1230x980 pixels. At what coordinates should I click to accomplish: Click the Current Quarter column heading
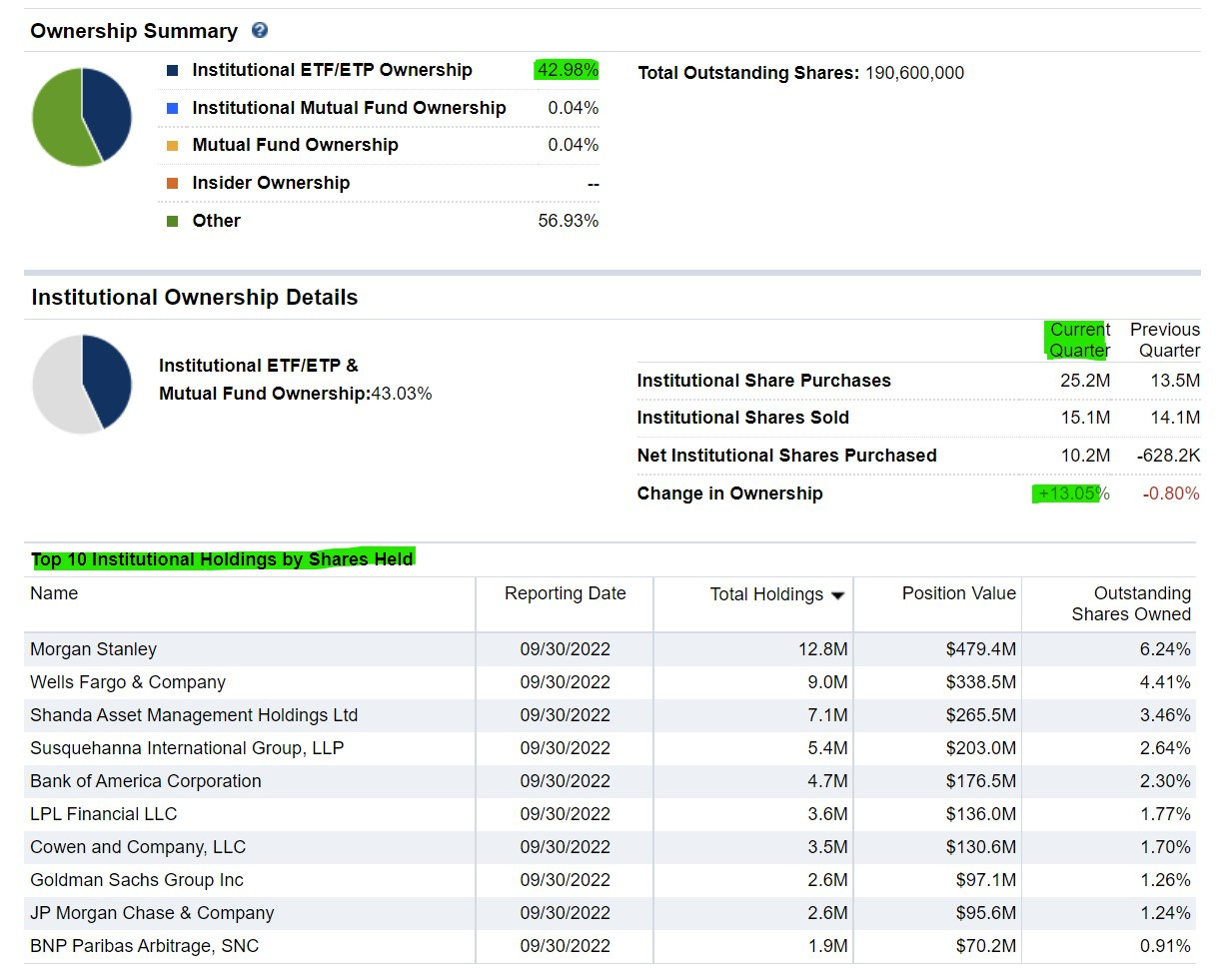pyautogui.click(x=1079, y=340)
